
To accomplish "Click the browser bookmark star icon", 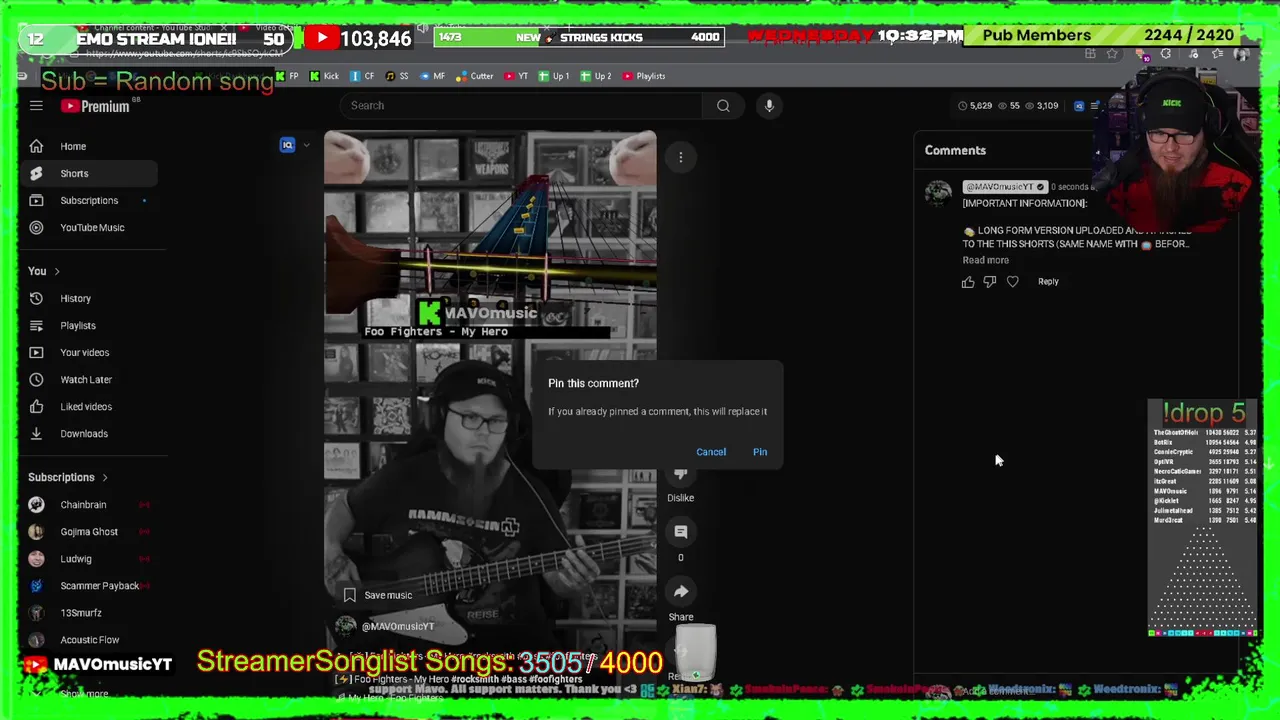I will [x=1112, y=53].
